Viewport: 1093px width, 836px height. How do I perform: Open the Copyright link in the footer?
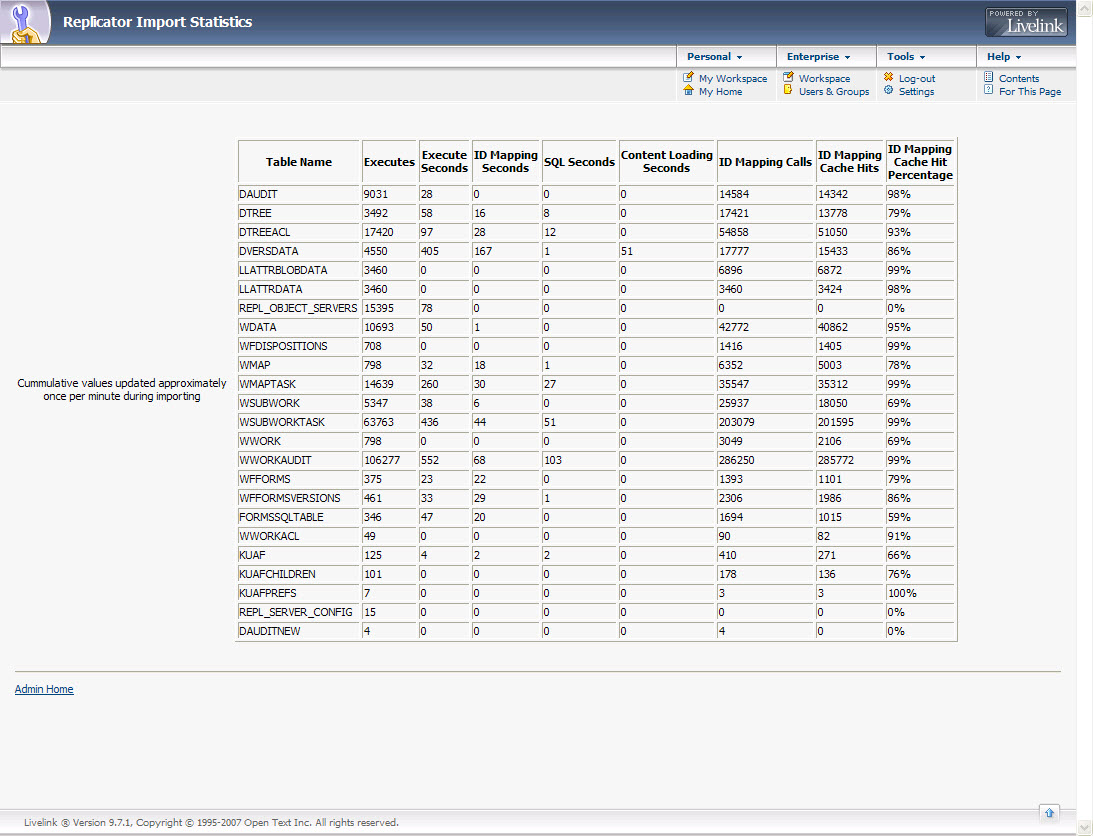(159, 823)
